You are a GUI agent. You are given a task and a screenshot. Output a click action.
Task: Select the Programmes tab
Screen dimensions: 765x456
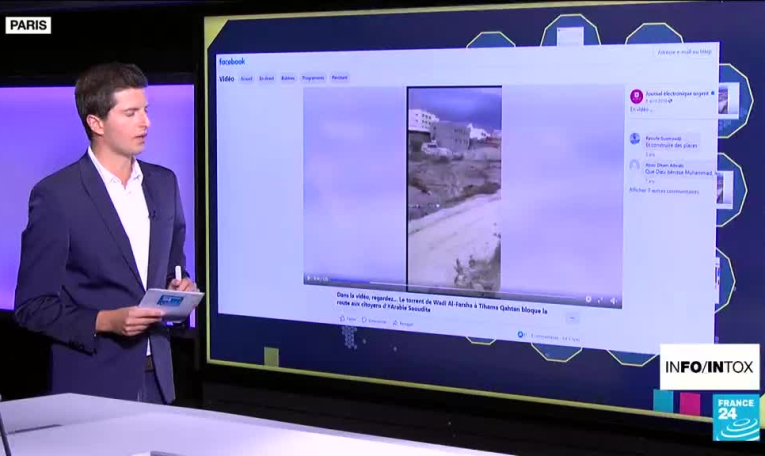click(x=313, y=78)
